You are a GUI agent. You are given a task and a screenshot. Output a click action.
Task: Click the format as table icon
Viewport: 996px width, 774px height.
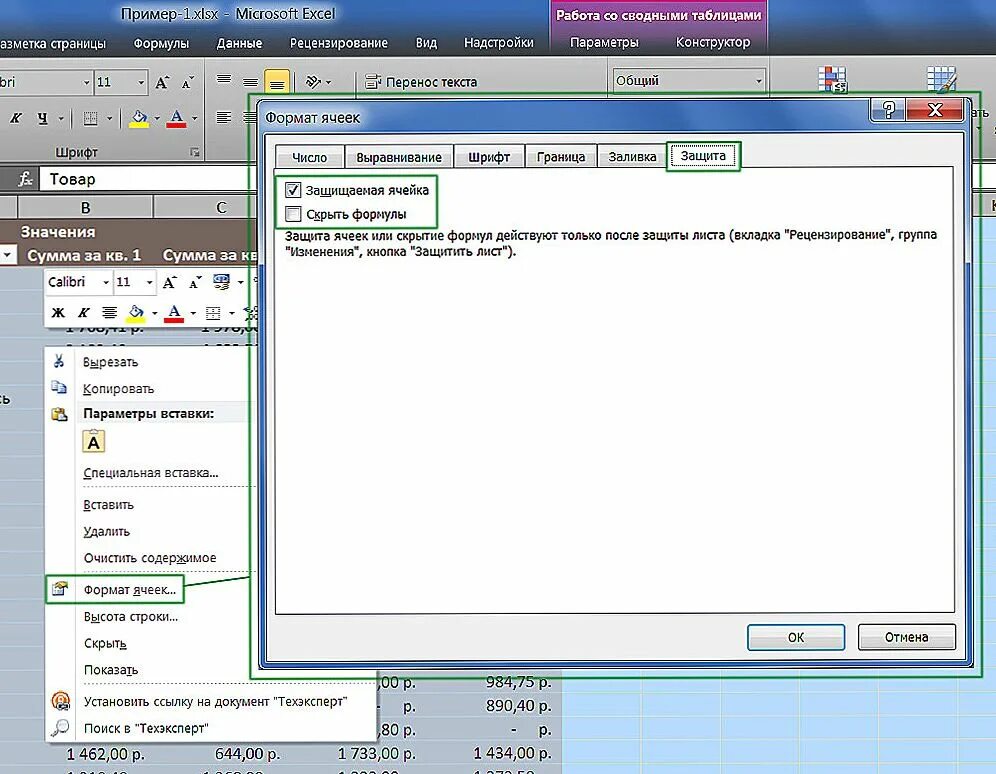(x=941, y=79)
